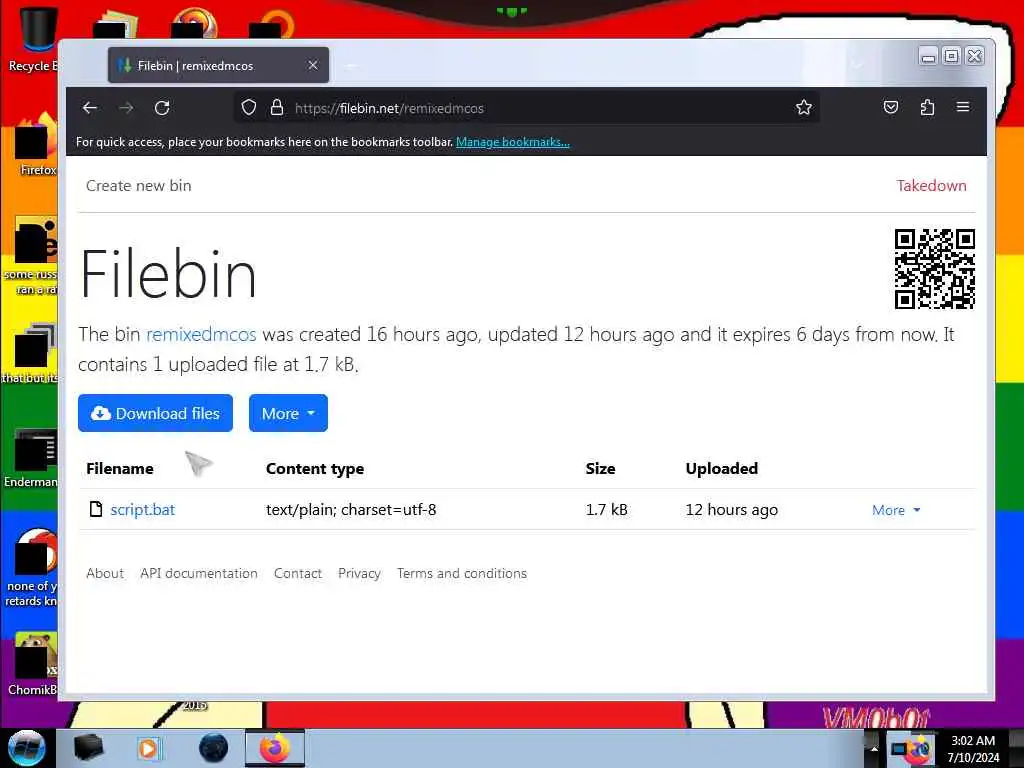Click the dark globe taskbar icon
This screenshot has width=1024, height=768.
pyautogui.click(x=214, y=748)
